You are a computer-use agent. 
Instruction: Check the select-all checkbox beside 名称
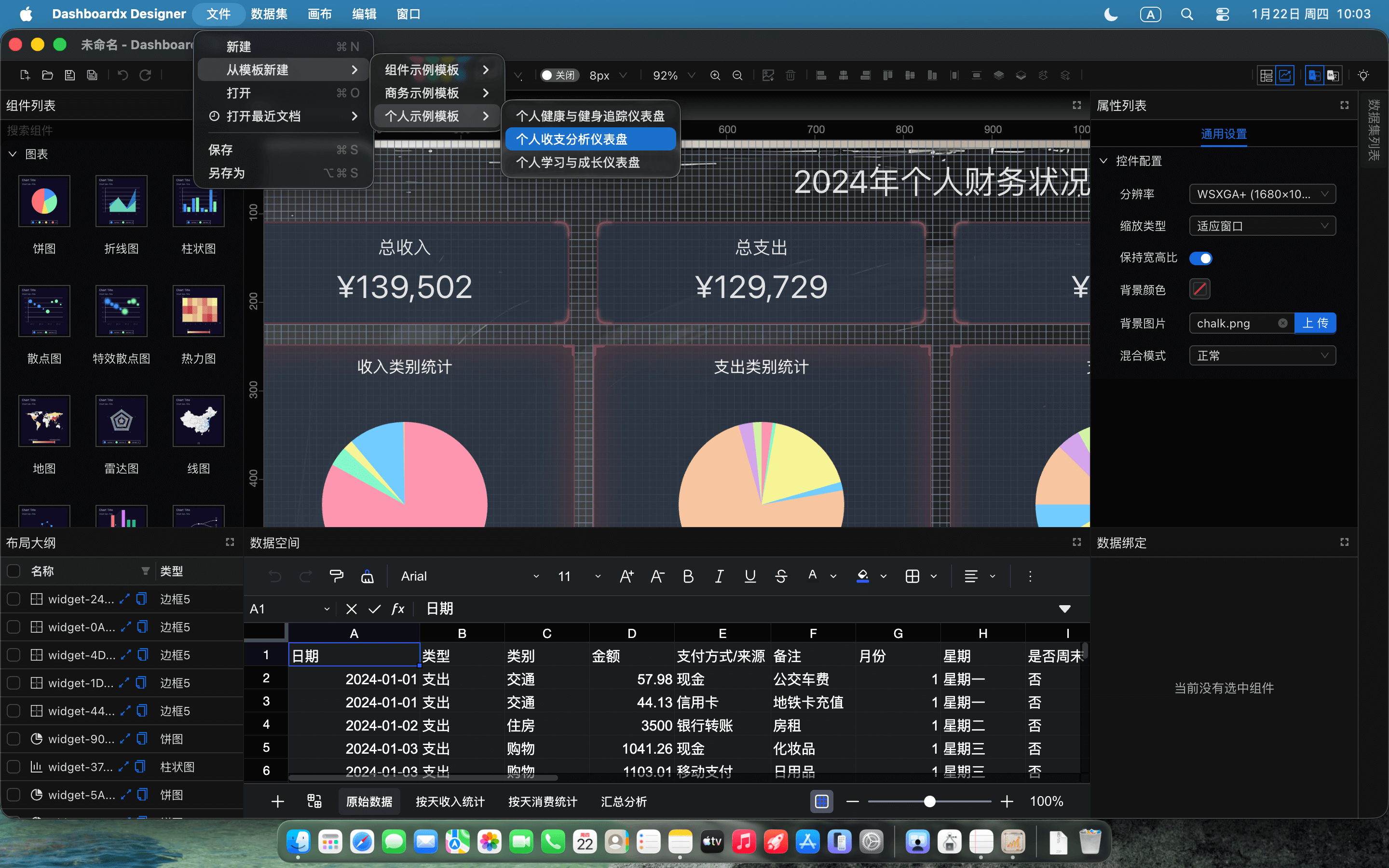(x=14, y=570)
